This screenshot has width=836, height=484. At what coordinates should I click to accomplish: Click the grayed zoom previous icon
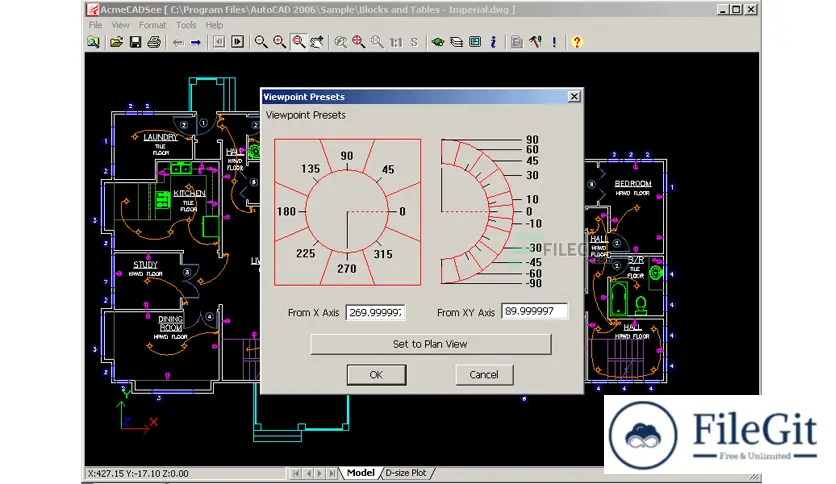coord(340,42)
